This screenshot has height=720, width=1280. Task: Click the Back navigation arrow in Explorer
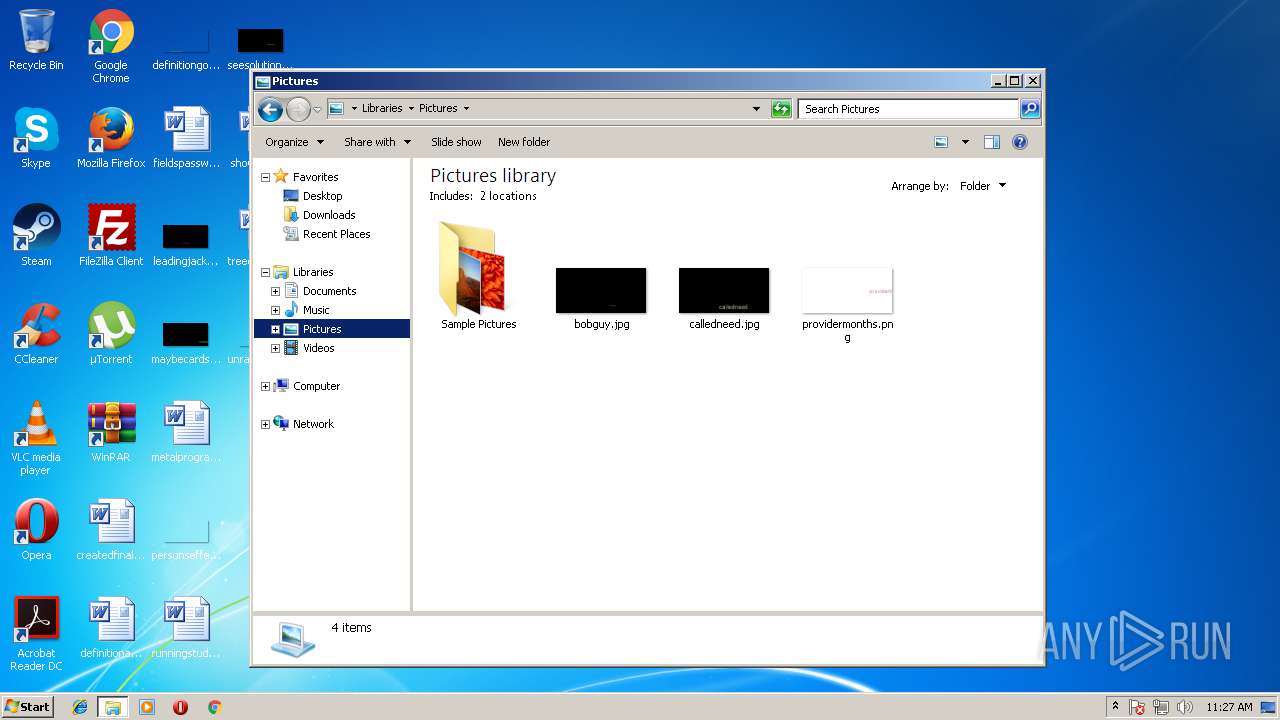click(x=270, y=109)
